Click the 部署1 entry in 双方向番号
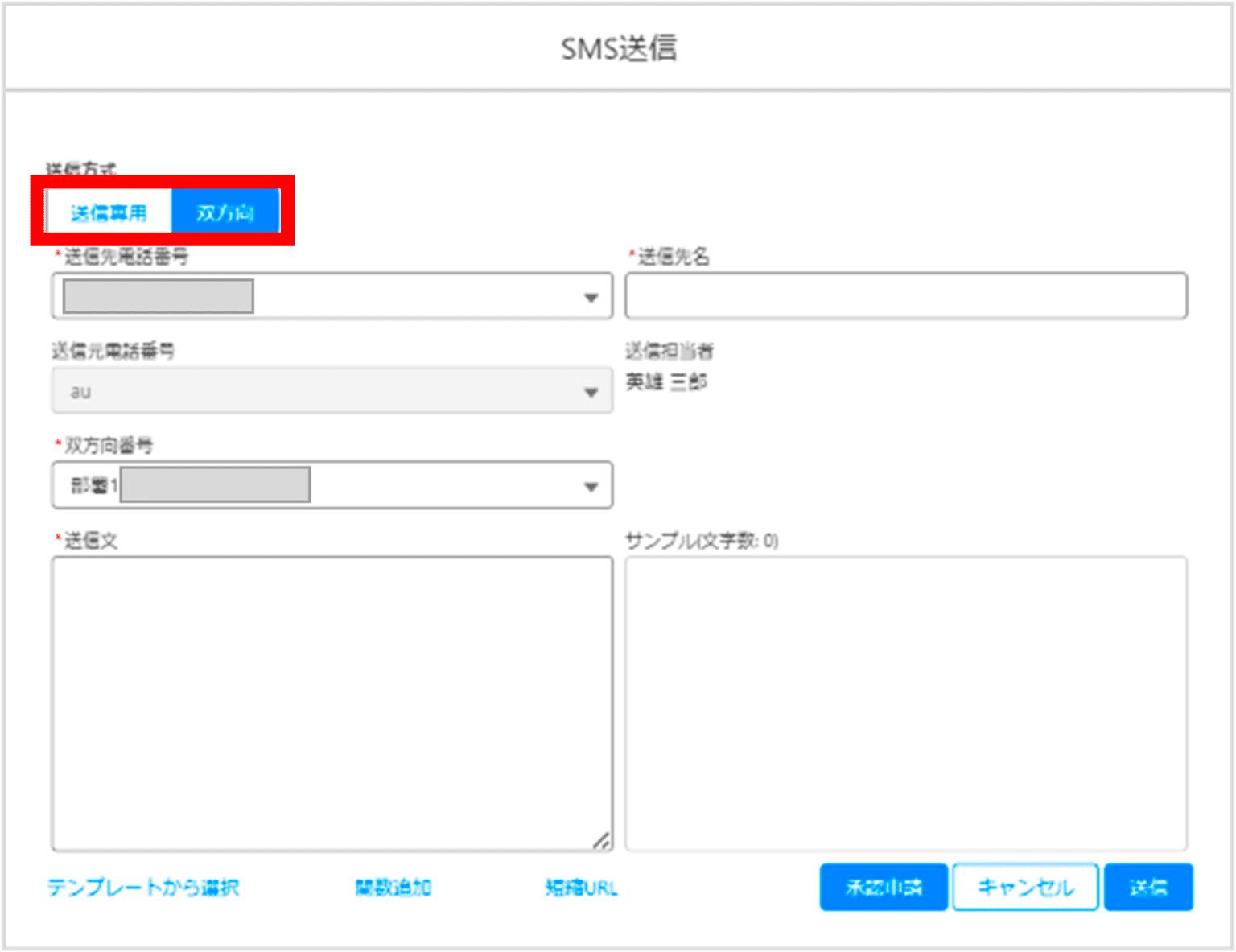Viewport: 1236px width, 952px height. tap(93, 485)
